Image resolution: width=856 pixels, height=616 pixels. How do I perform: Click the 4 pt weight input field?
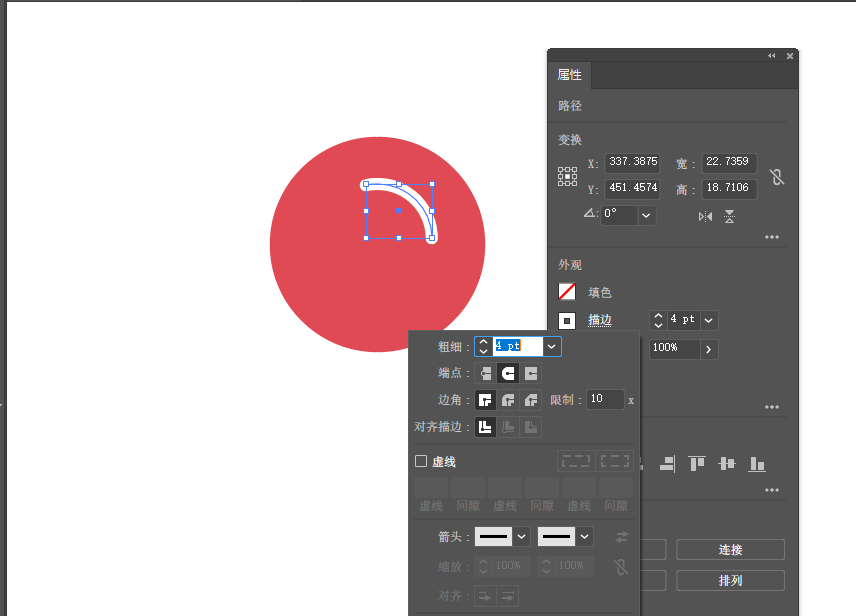click(x=518, y=346)
